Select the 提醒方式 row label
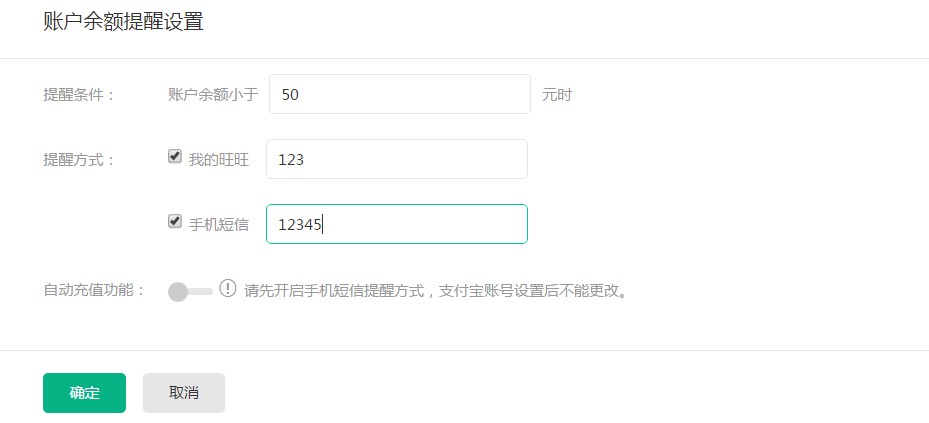This screenshot has width=929, height=423. tap(79, 160)
